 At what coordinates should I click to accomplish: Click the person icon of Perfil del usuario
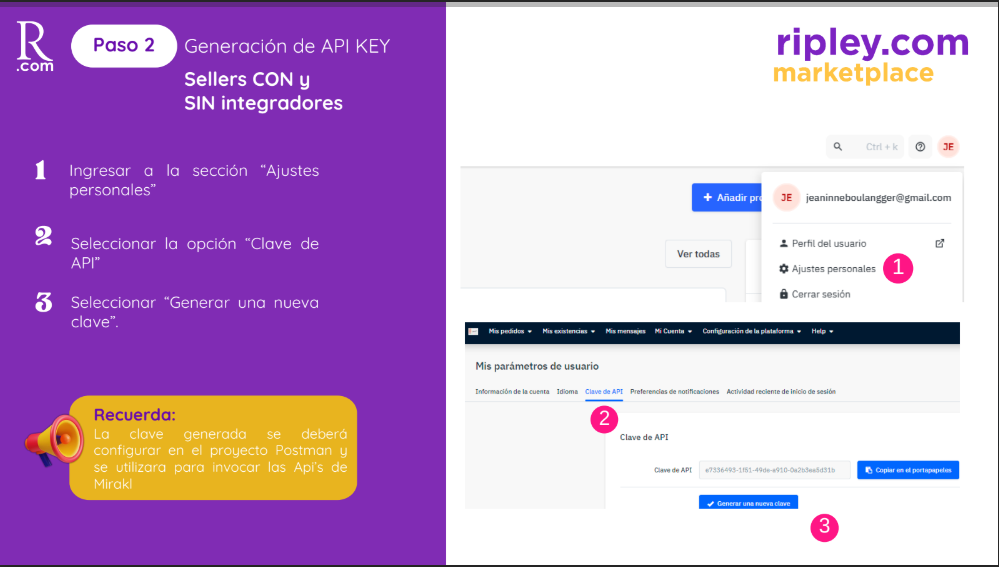click(784, 243)
